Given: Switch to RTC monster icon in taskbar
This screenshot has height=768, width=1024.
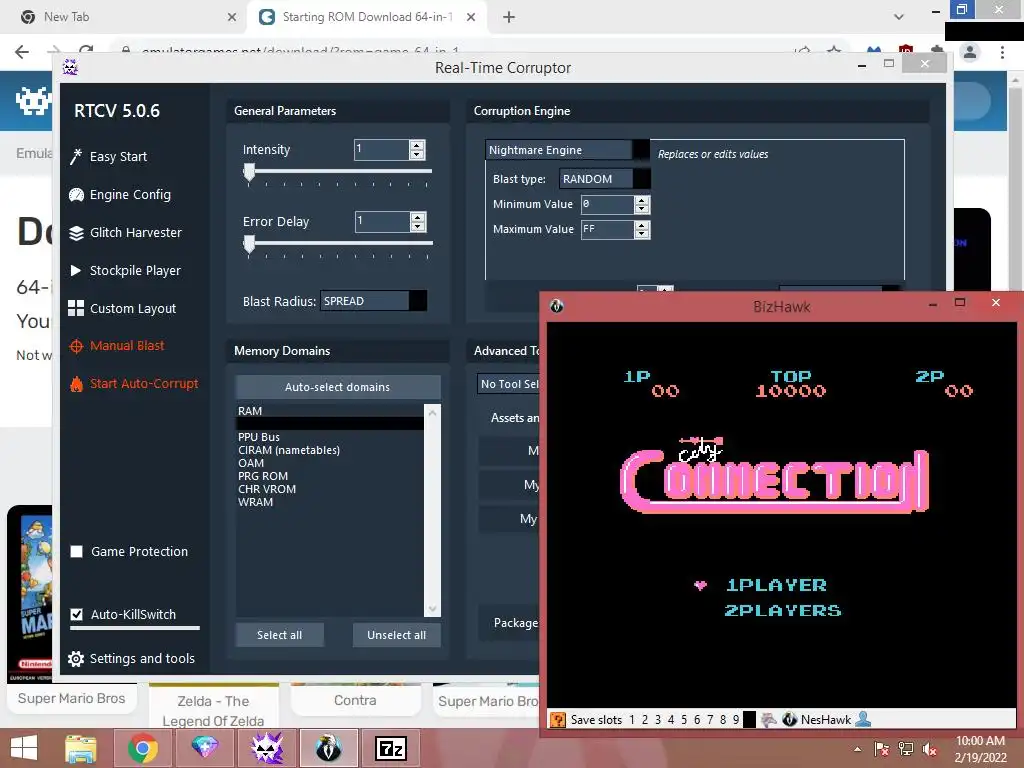Looking at the screenshot, I should click(267, 748).
